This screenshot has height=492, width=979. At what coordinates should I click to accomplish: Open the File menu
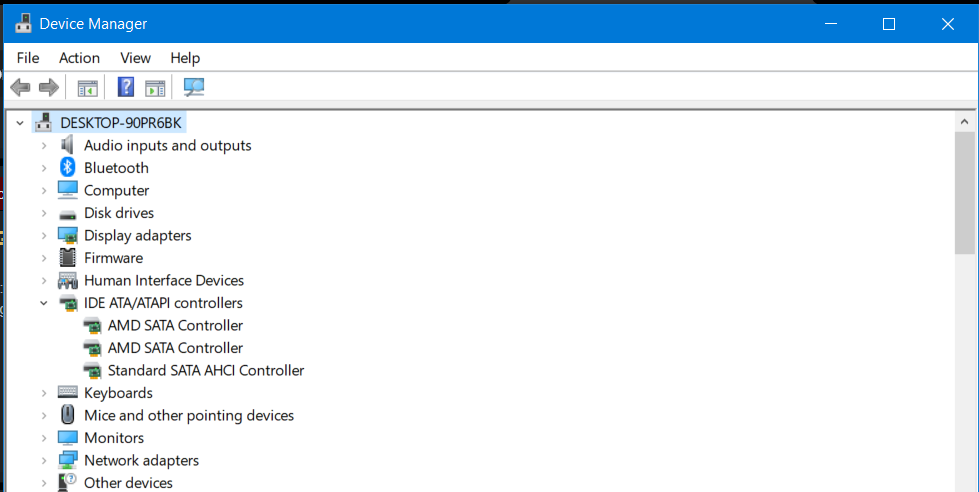point(28,58)
